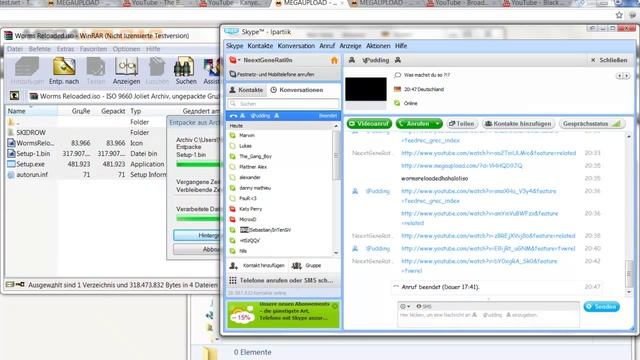Click WinRAR's Suchen binoculars icon

click(184, 67)
